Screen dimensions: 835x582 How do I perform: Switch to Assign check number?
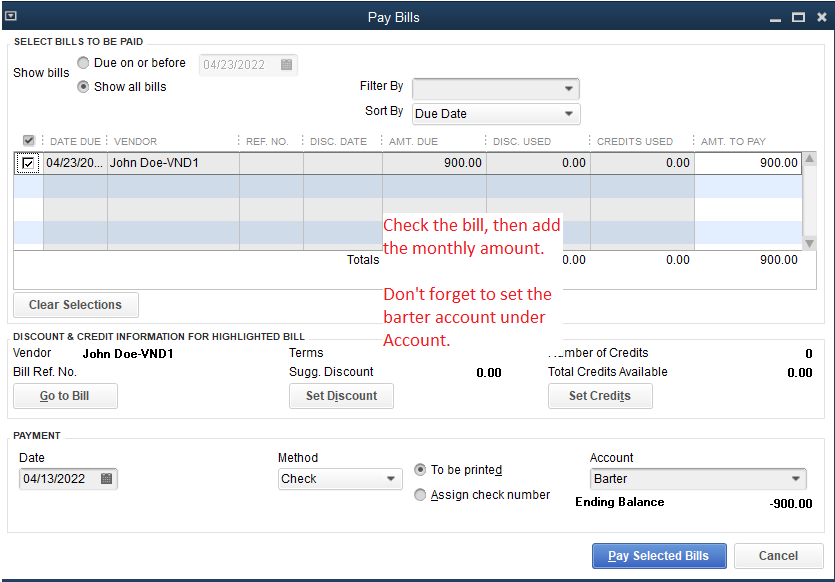pyautogui.click(x=420, y=494)
